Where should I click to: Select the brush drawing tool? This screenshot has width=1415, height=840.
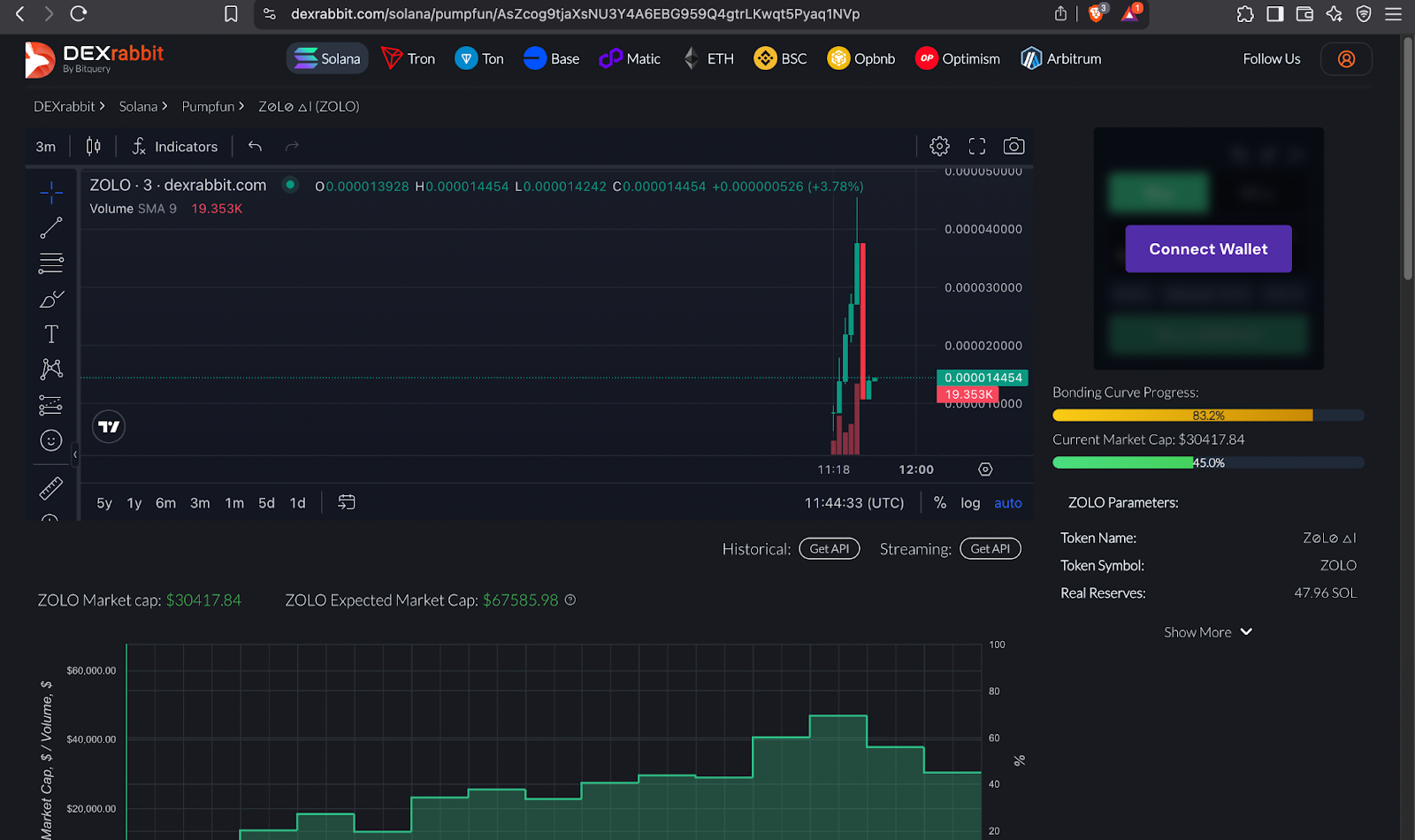click(51, 299)
